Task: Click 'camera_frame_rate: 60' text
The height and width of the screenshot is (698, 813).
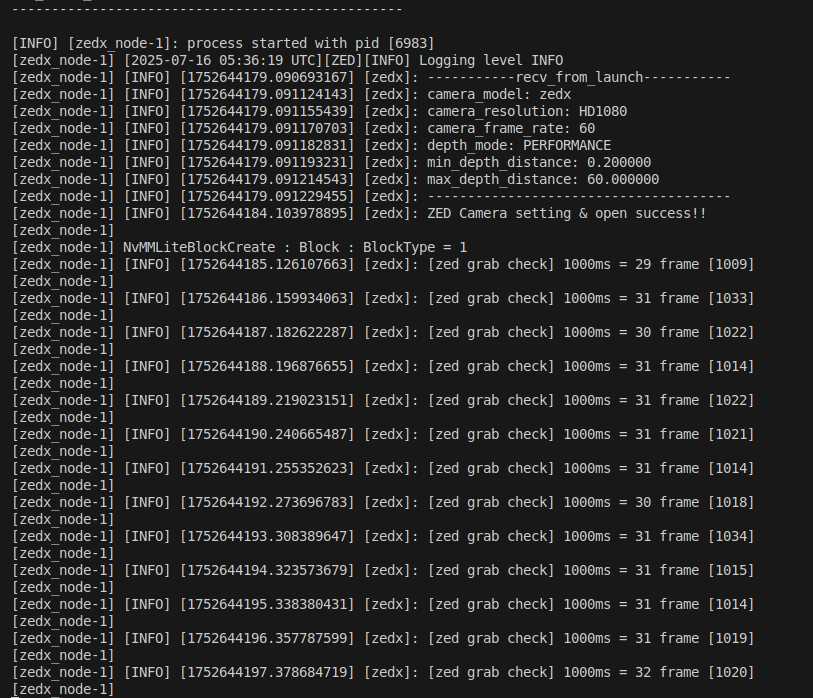Action: click(x=511, y=129)
